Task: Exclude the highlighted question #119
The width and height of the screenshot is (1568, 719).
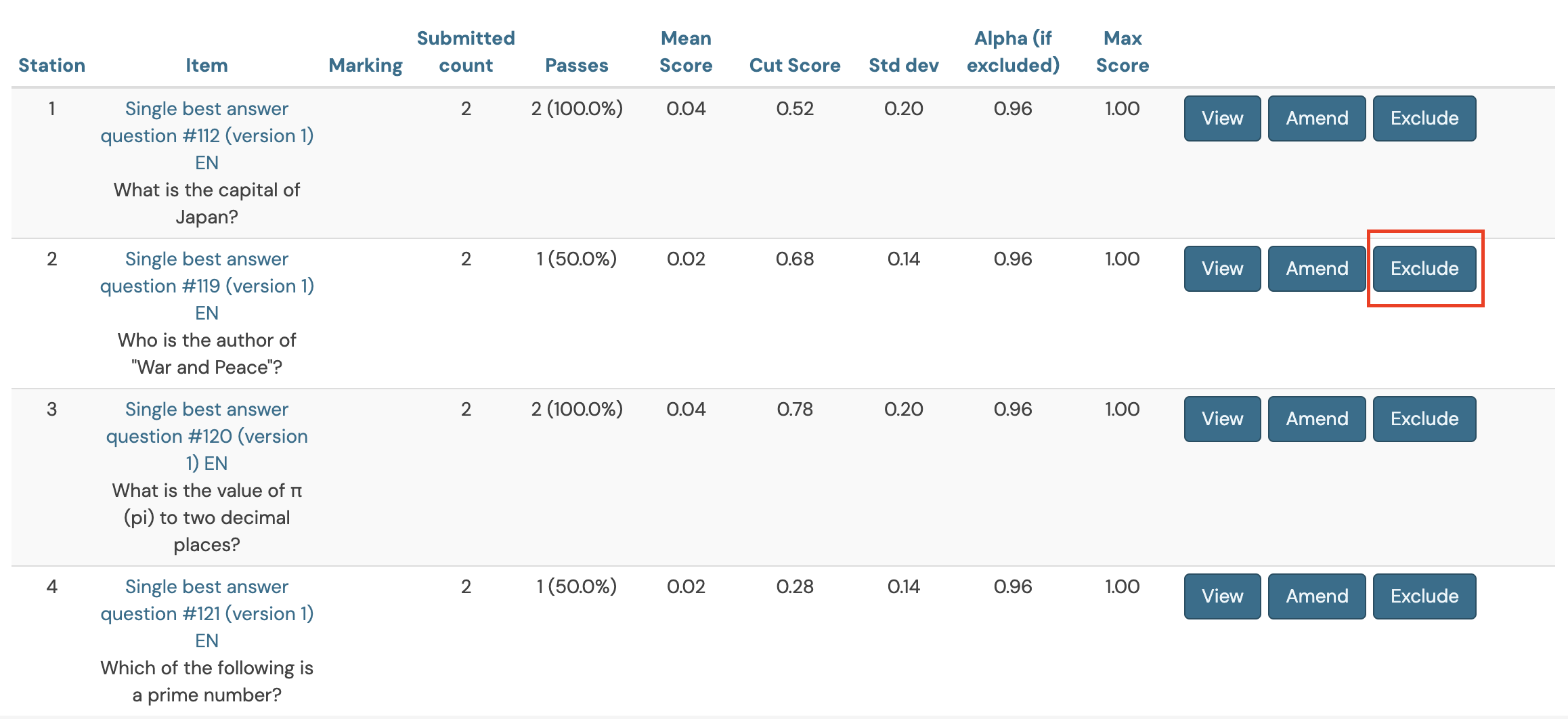Action: (1424, 269)
